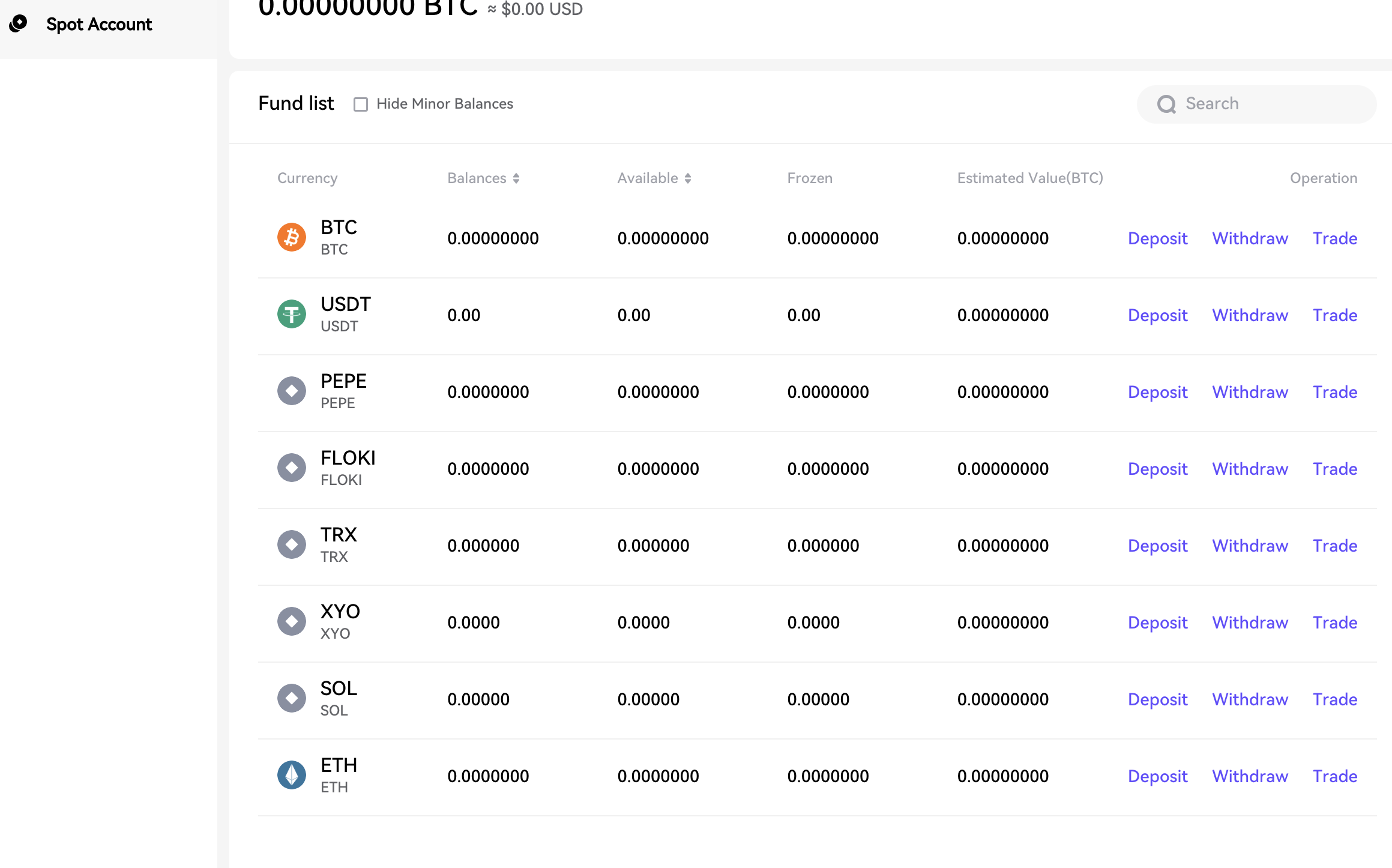Click the search magnifier icon
Image resolution: width=1392 pixels, height=868 pixels.
pyautogui.click(x=1166, y=104)
